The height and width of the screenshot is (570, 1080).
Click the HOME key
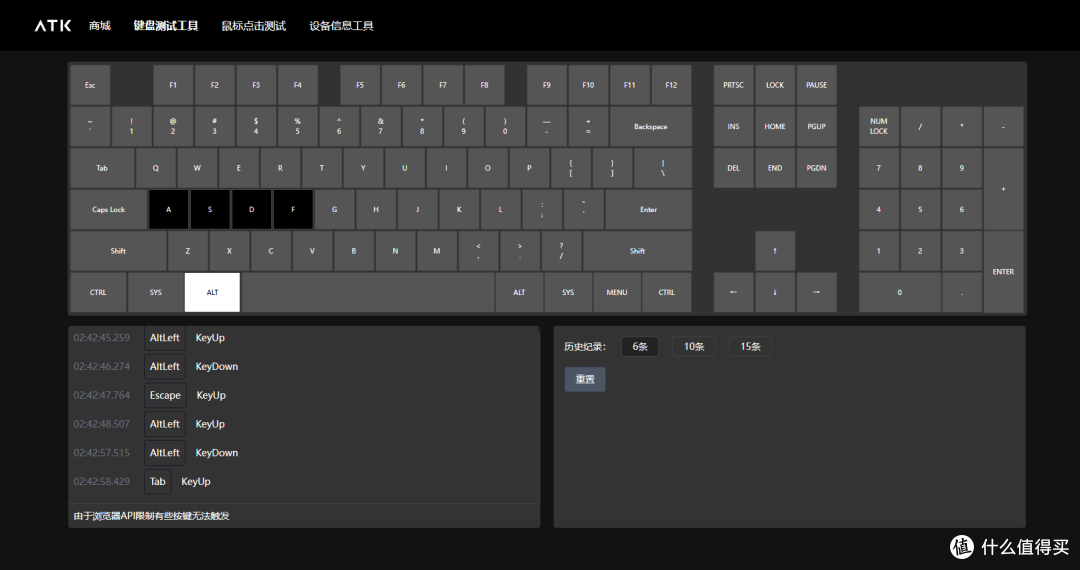tap(775, 127)
